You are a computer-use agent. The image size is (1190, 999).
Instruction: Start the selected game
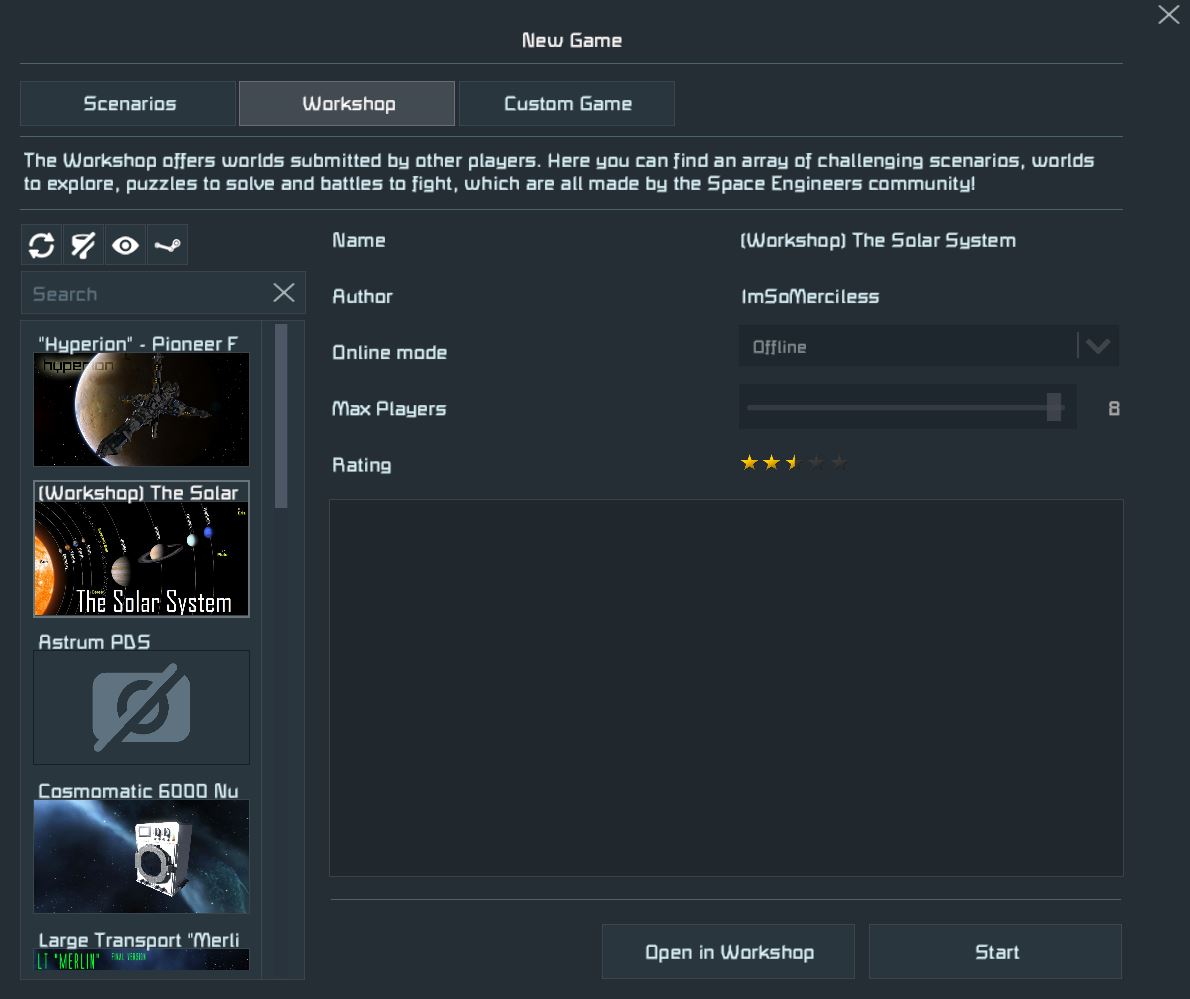[x=996, y=952]
